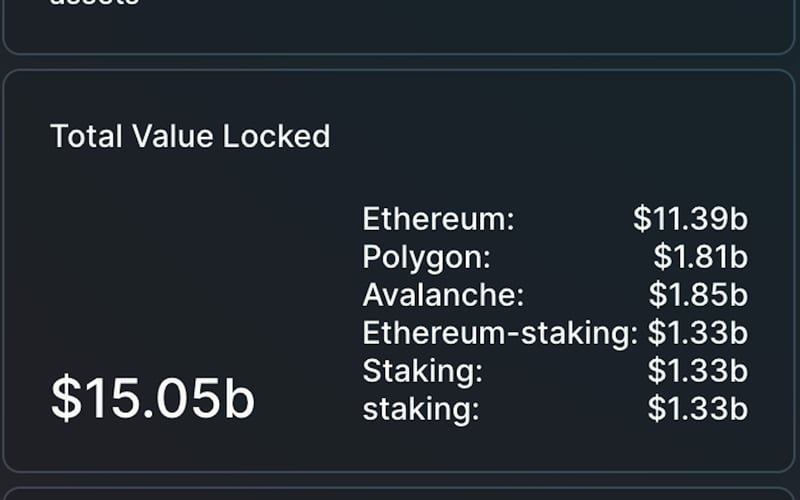Select the capitalized Staking: label
Image resolution: width=800 pixels, height=500 pixels.
pos(423,371)
